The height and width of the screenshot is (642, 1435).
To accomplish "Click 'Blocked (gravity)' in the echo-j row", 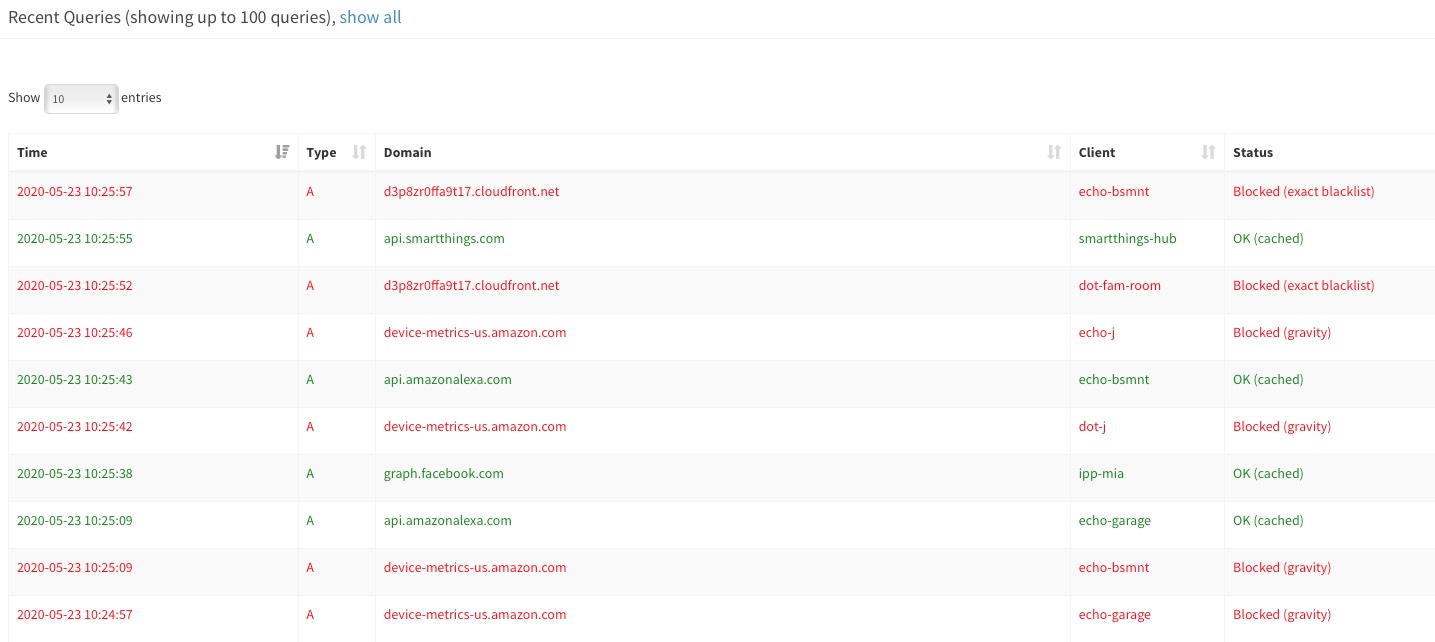I will [1282, 332].
